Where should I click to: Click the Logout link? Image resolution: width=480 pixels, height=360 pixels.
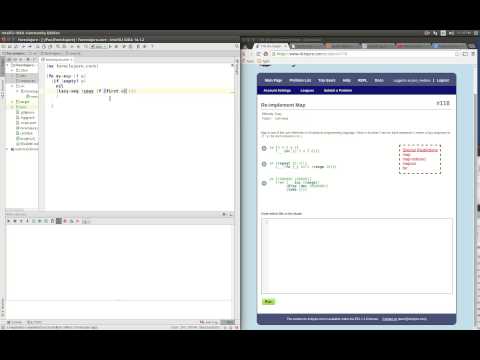(443, 80)
